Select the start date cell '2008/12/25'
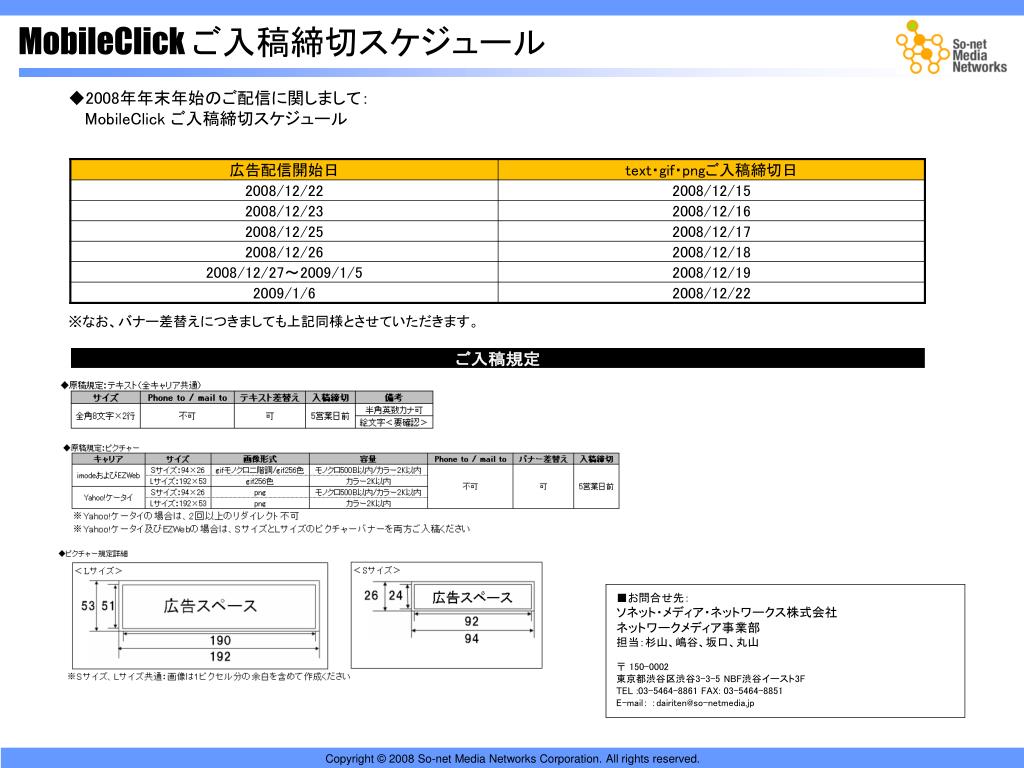The width and height of the screenshot is (1024, 768). 284,232
